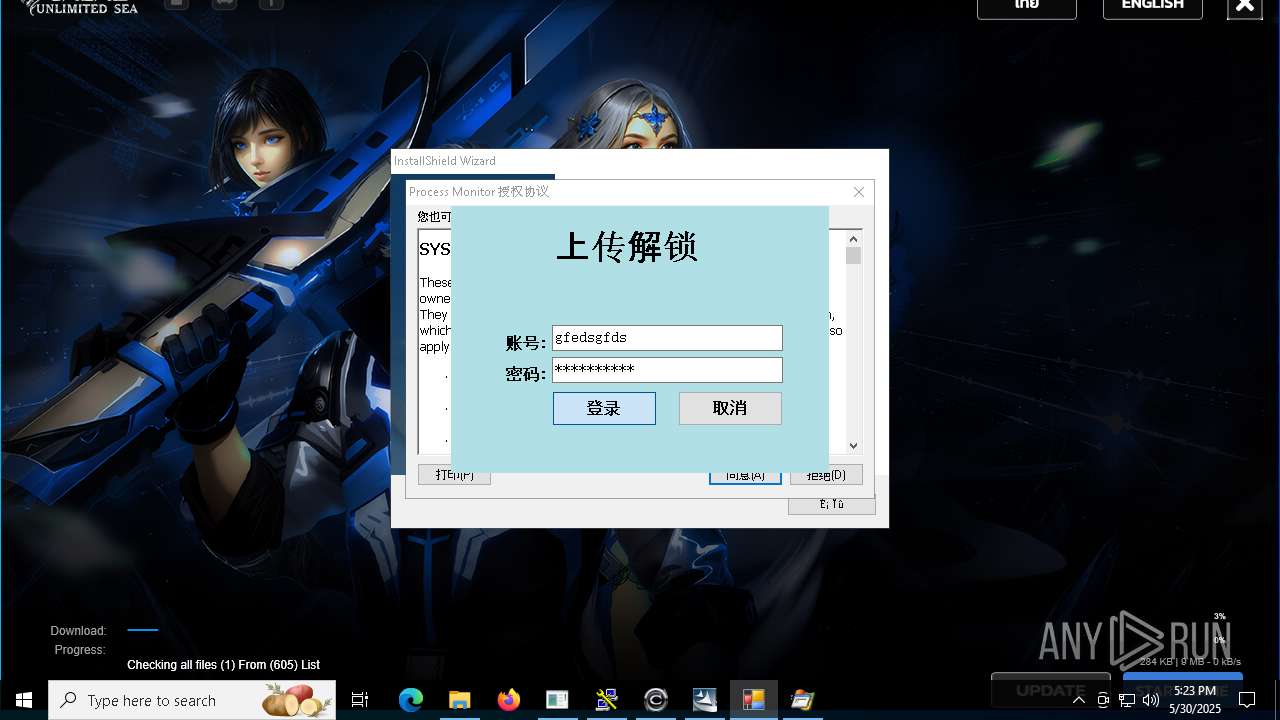Image resolution: width=1280 pixels, height=720 pixels.
Task: Switch launcher language to Thai
Action: point(1027,6)
